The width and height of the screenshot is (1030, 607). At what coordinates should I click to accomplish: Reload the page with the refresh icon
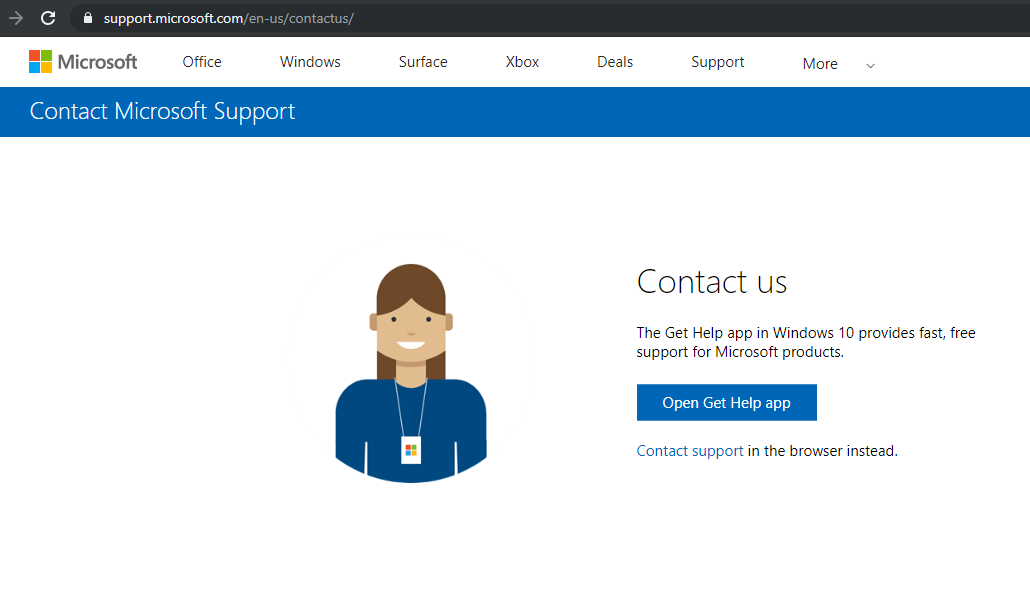[48, 18]
